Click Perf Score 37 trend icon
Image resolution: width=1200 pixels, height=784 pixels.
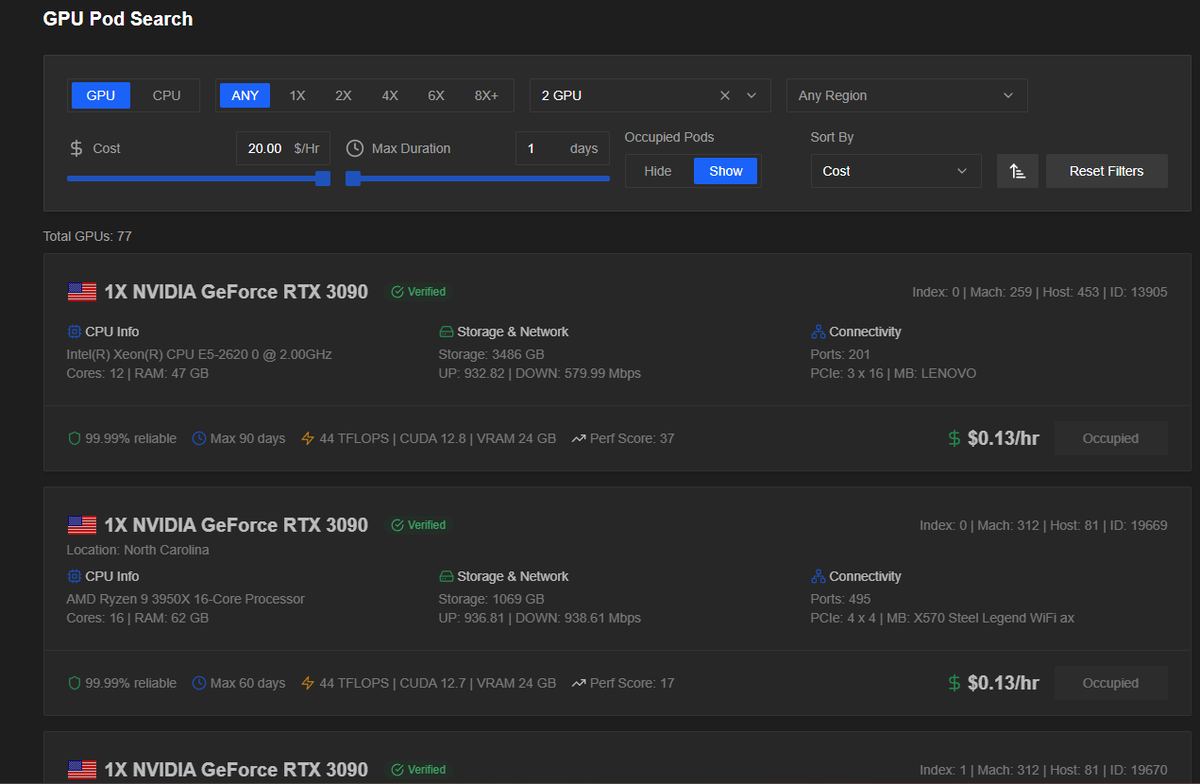579,438
